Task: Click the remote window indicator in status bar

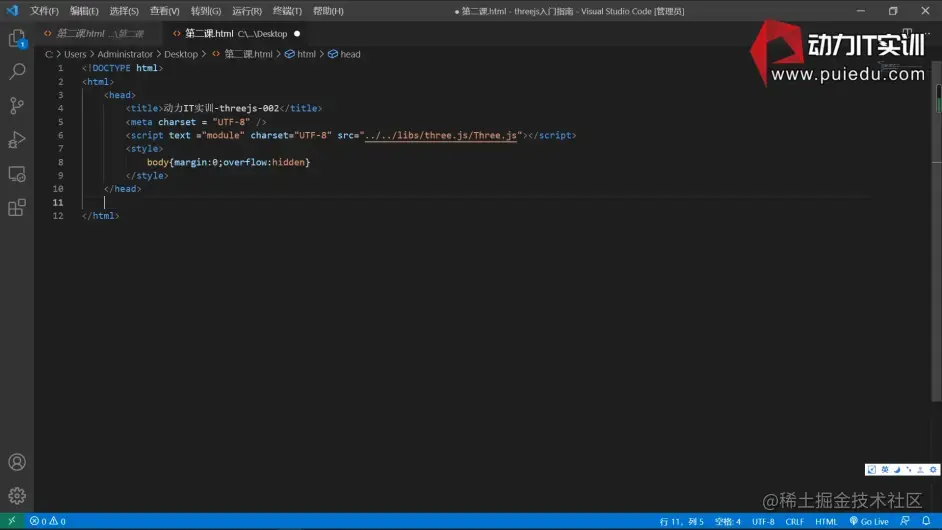Action: pyautogui.click(x=11, y=521)
